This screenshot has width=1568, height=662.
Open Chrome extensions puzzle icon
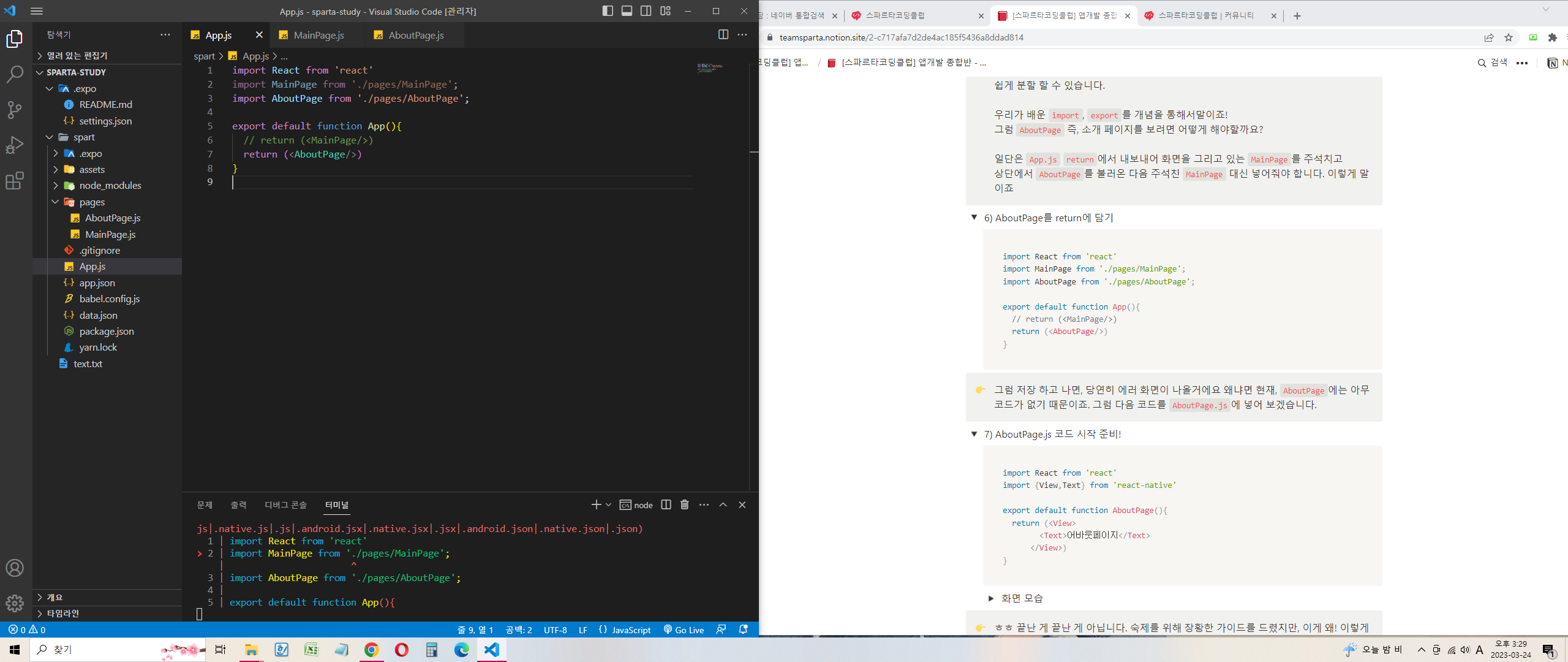click(1552, 37)
